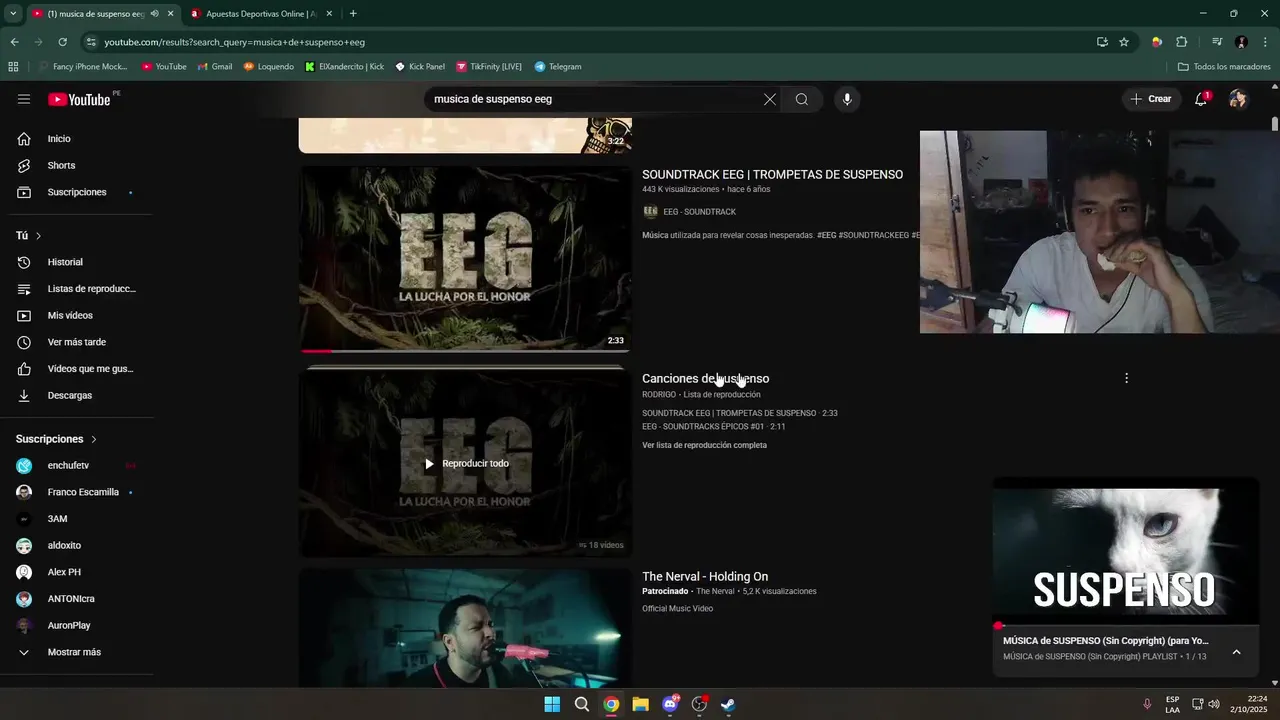The width and height of the screenshot is (1280, 720).
Task: Click the miniplayer red progress bar
Action: pyautogui.click(x=1126, y=626)
